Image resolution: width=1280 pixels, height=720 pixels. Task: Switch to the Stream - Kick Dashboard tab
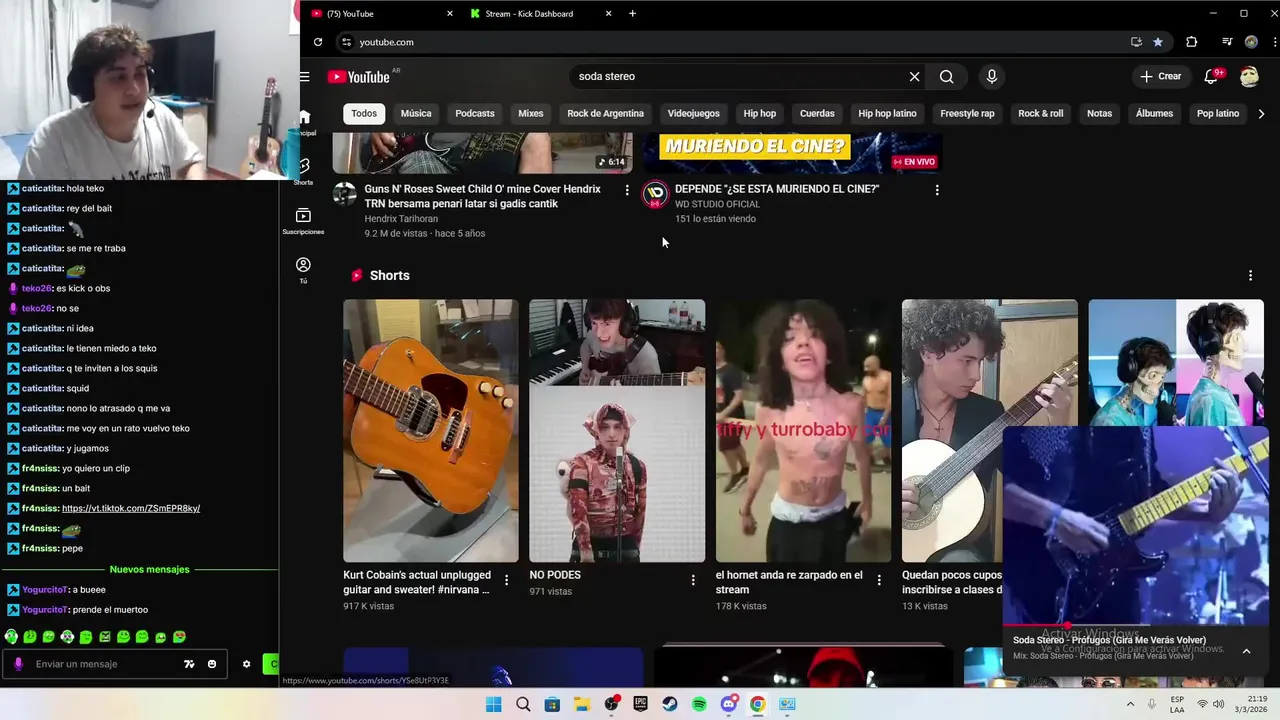[538, 14]
